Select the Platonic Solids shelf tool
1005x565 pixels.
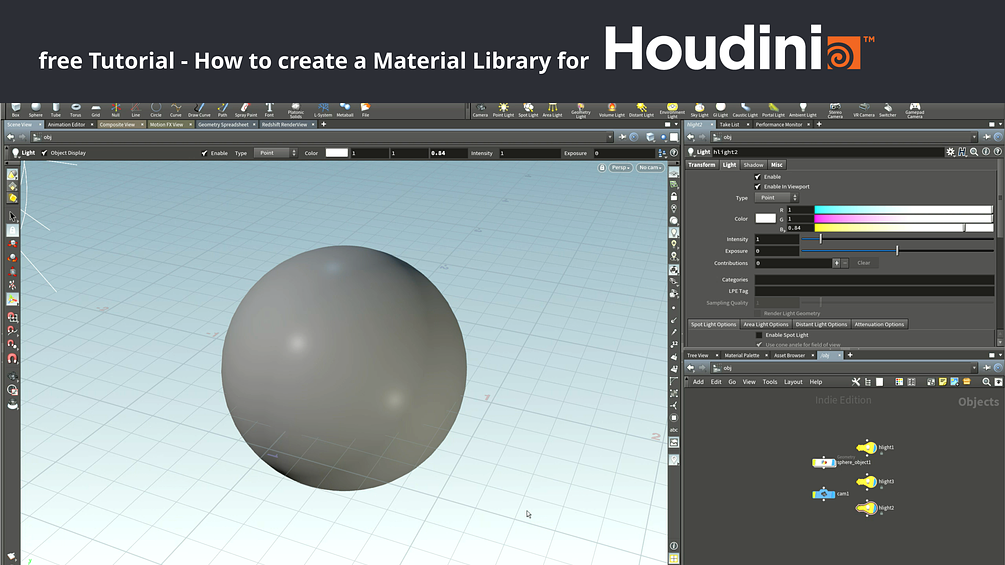click(x=295, y=111)
